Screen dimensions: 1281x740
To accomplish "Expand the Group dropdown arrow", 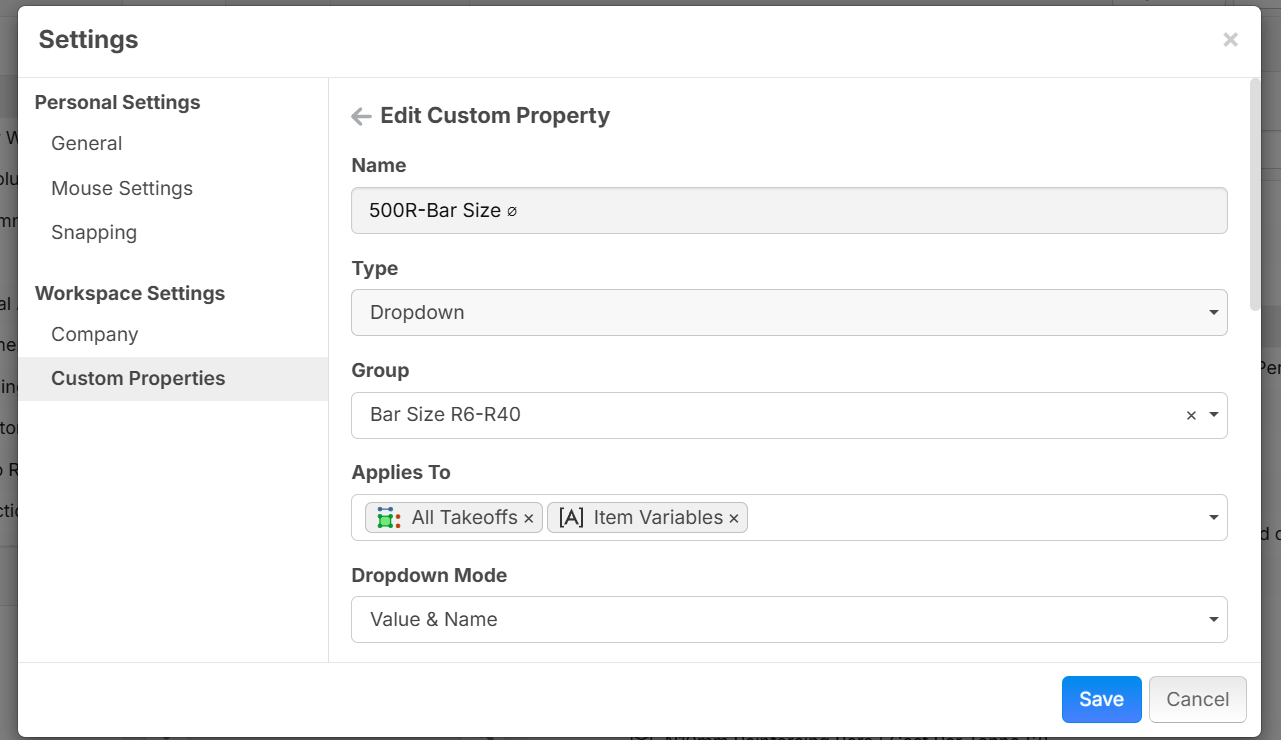I will [x=1213, y=415].
